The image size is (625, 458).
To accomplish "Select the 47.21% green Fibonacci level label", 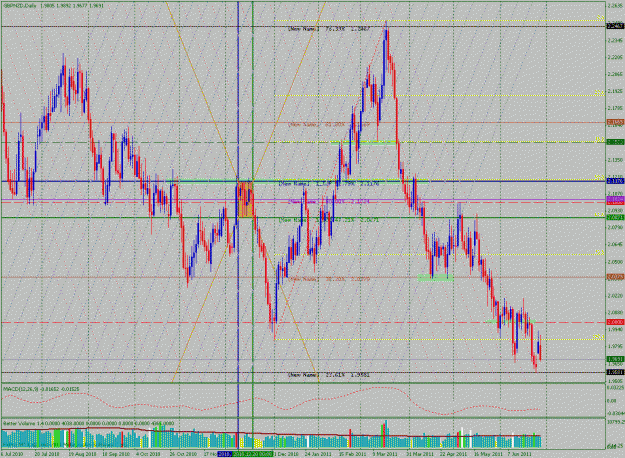I will [x=329, y=220].
